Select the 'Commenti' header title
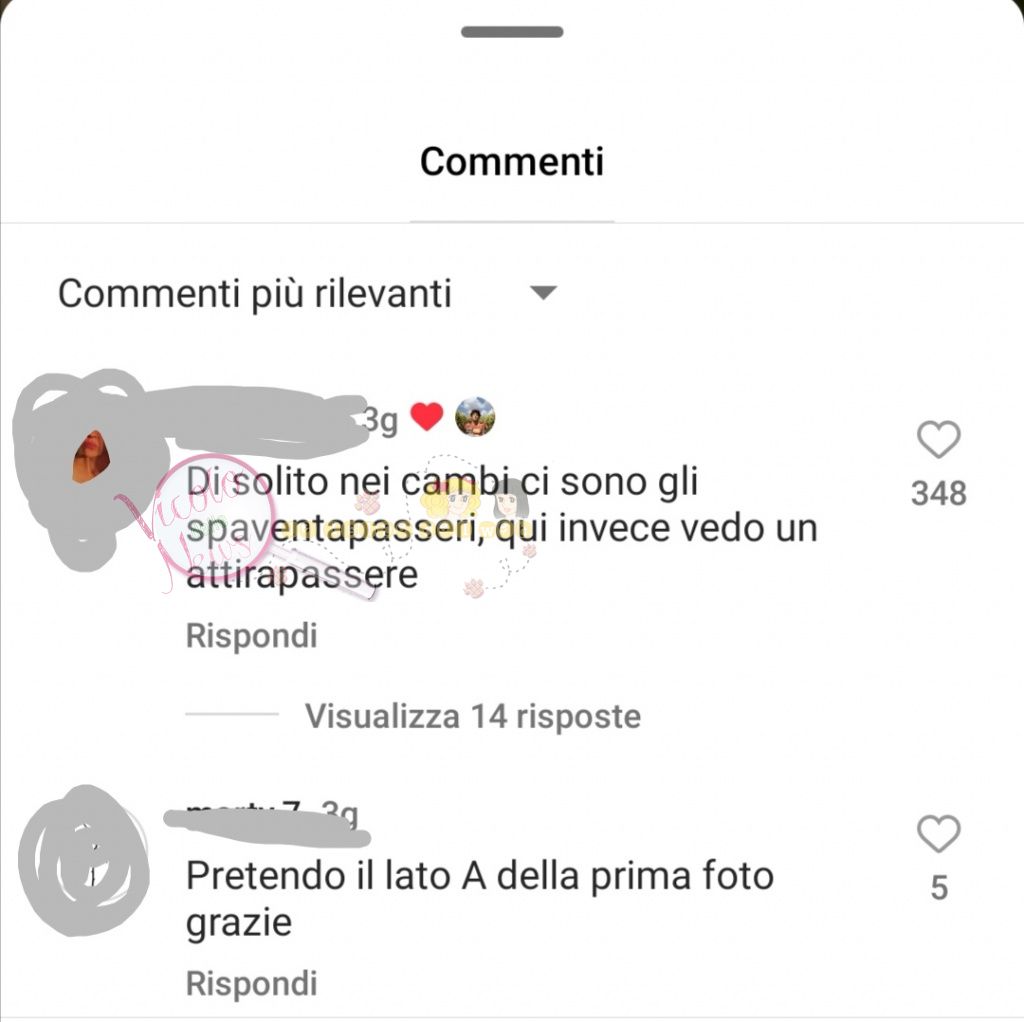This screenshot has height=1022, width=1024. (512, 161)
